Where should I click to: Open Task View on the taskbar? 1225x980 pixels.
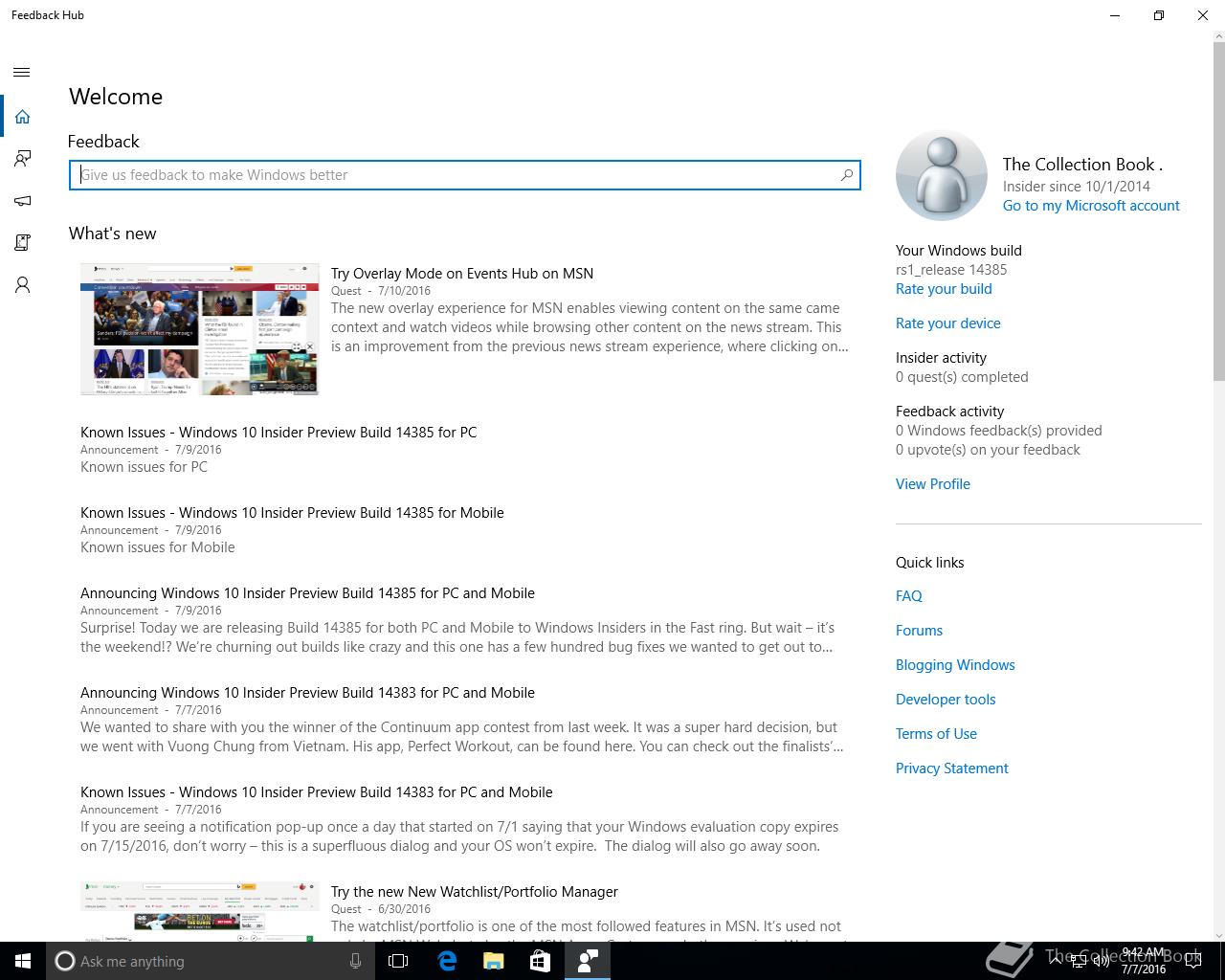[399, 961]
